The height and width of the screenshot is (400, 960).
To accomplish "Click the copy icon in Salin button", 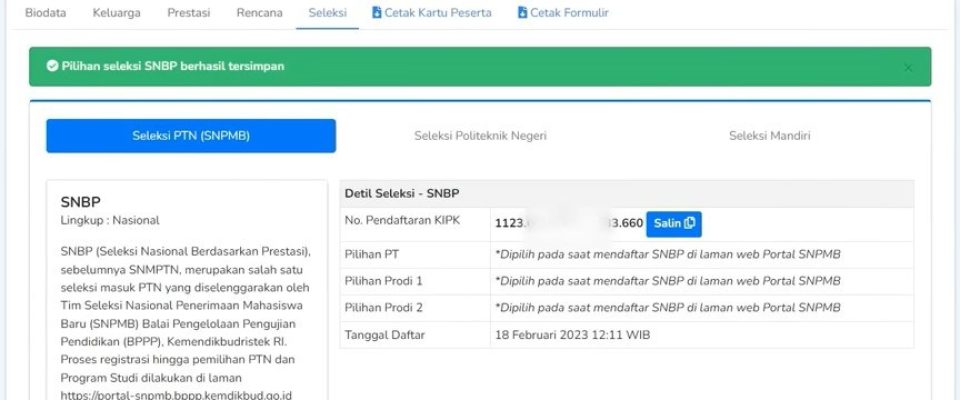I will point(689,223).
